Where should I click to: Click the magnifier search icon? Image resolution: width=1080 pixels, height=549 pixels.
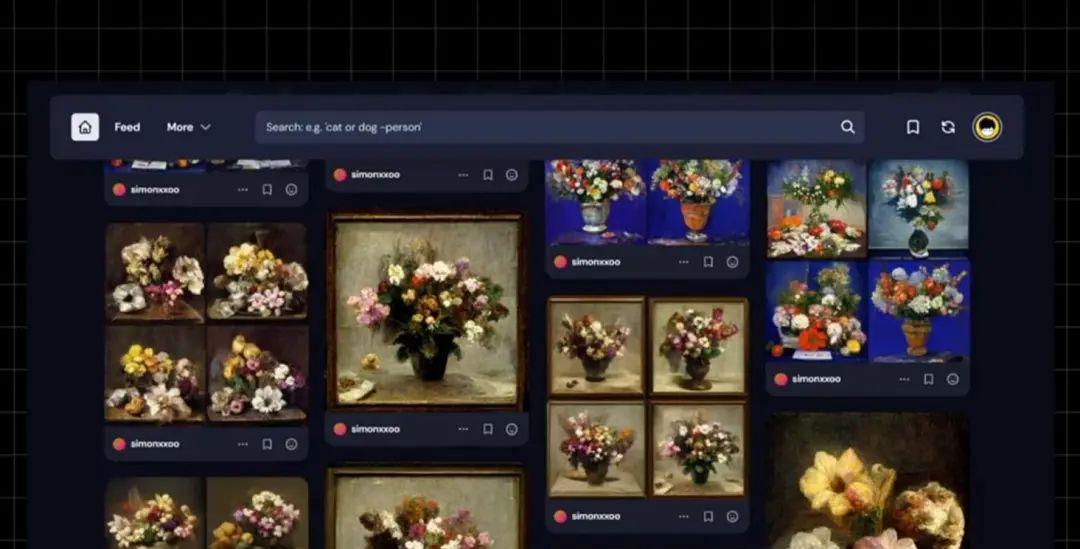point(848,127)
